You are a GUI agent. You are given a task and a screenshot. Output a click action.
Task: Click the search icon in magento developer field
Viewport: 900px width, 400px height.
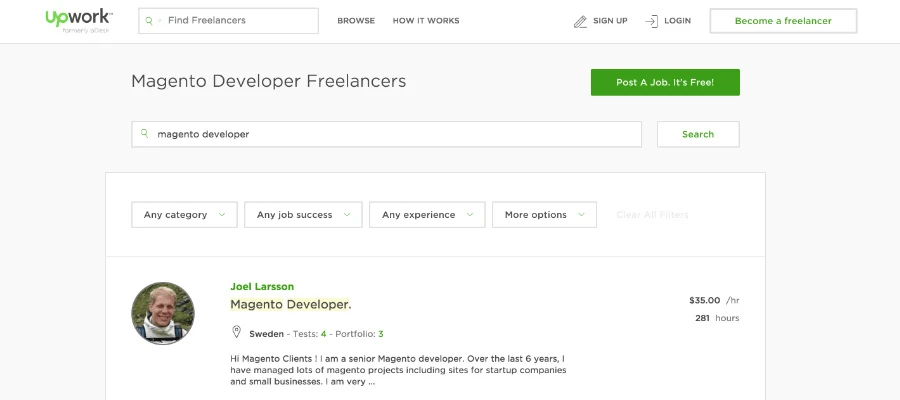click(145, 133)
